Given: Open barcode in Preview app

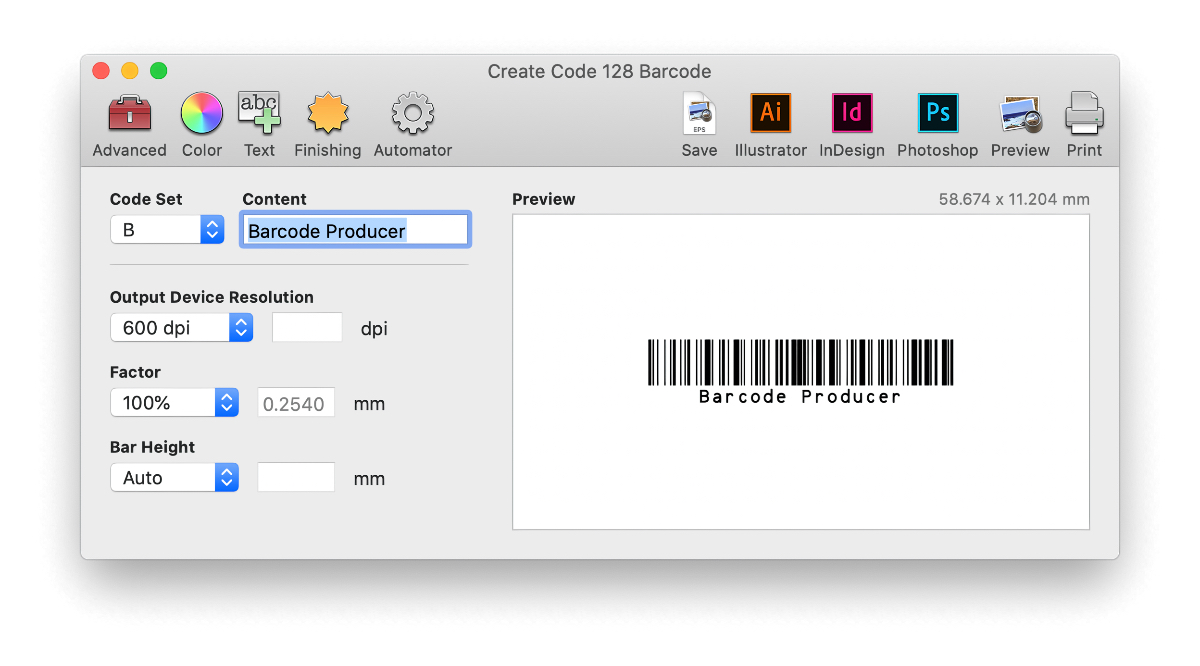Looking at the screenshot, I should tap(1021, 114).
